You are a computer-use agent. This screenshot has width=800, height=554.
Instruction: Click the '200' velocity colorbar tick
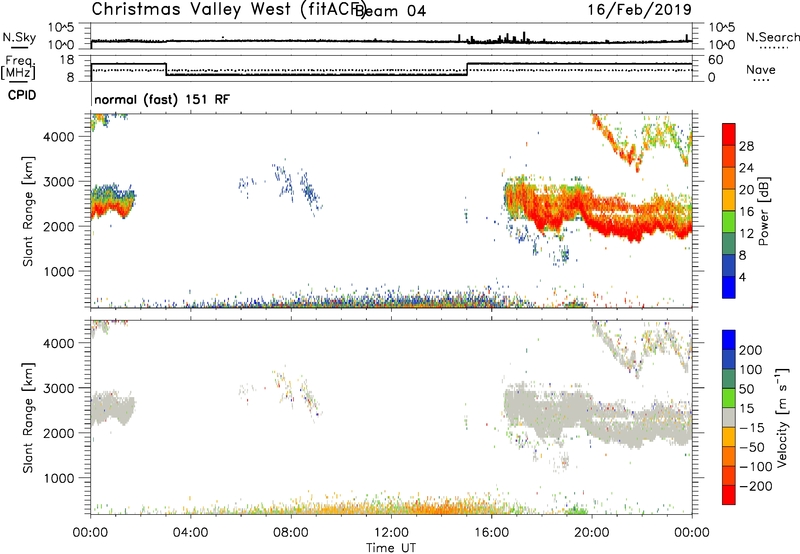[751, 350]
